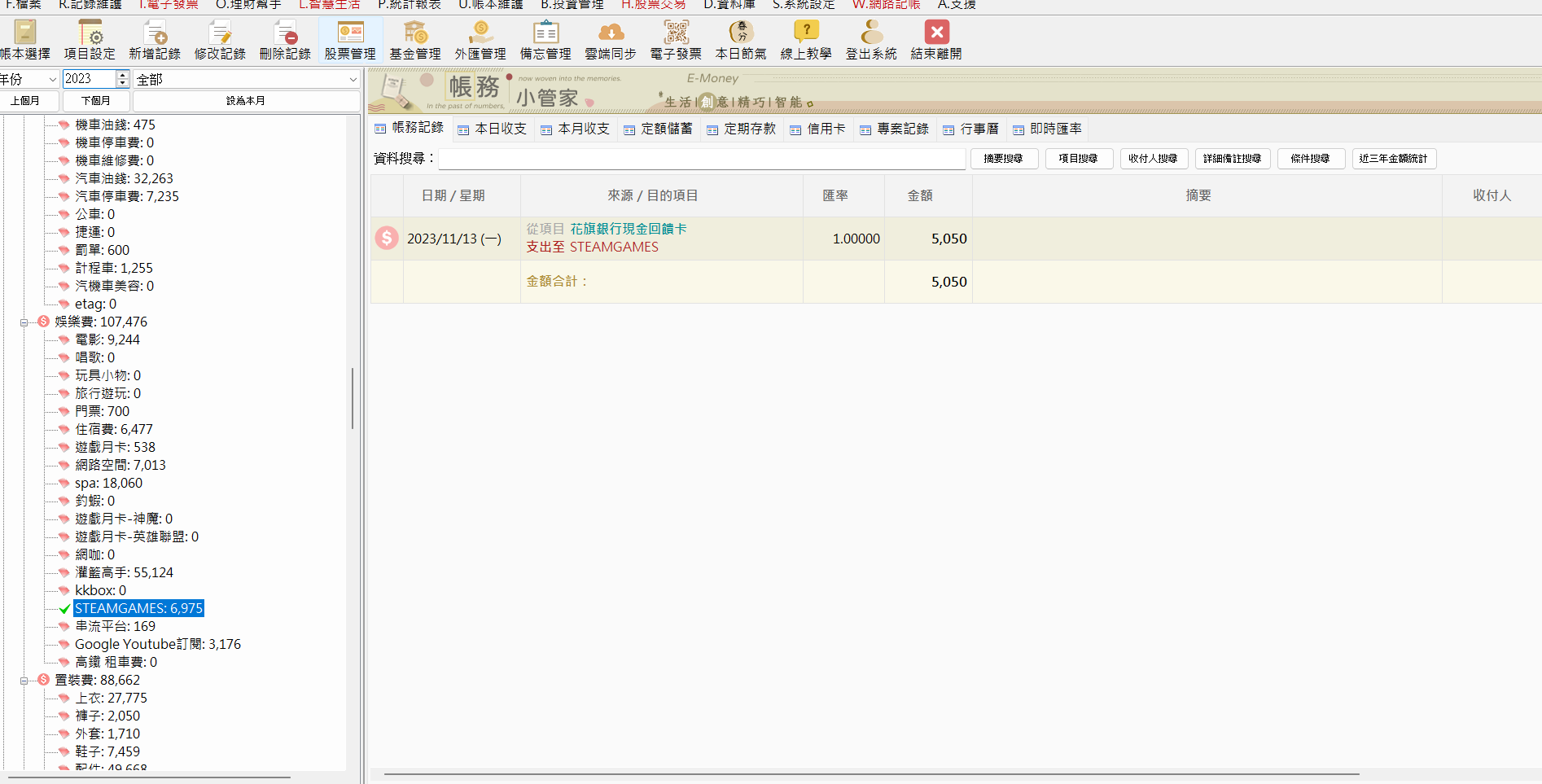The image size is (1542, 784).
Task: Focus the 資料搜尋 search field
Action: click(x=702, y=159)
